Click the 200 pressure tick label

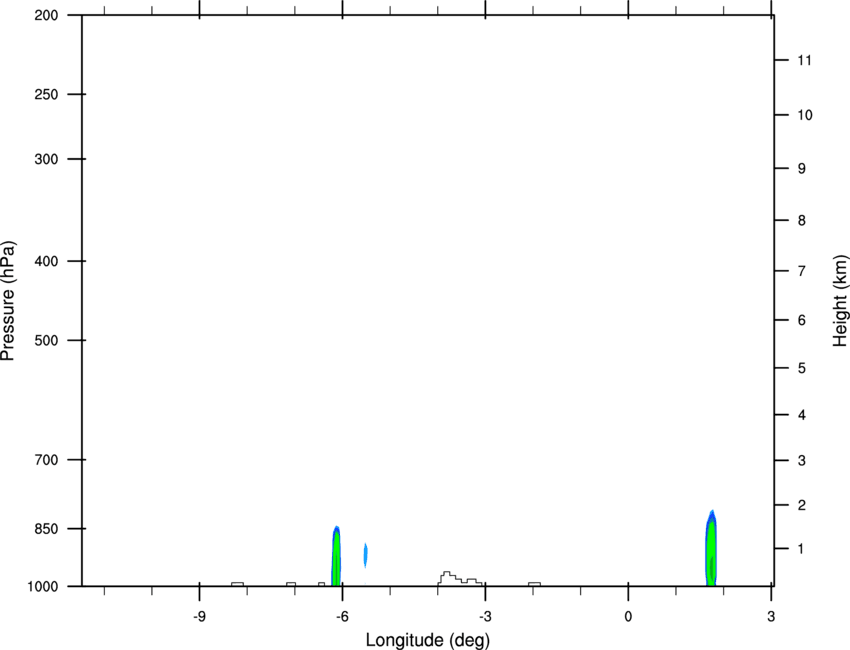[x=46, y=15]
